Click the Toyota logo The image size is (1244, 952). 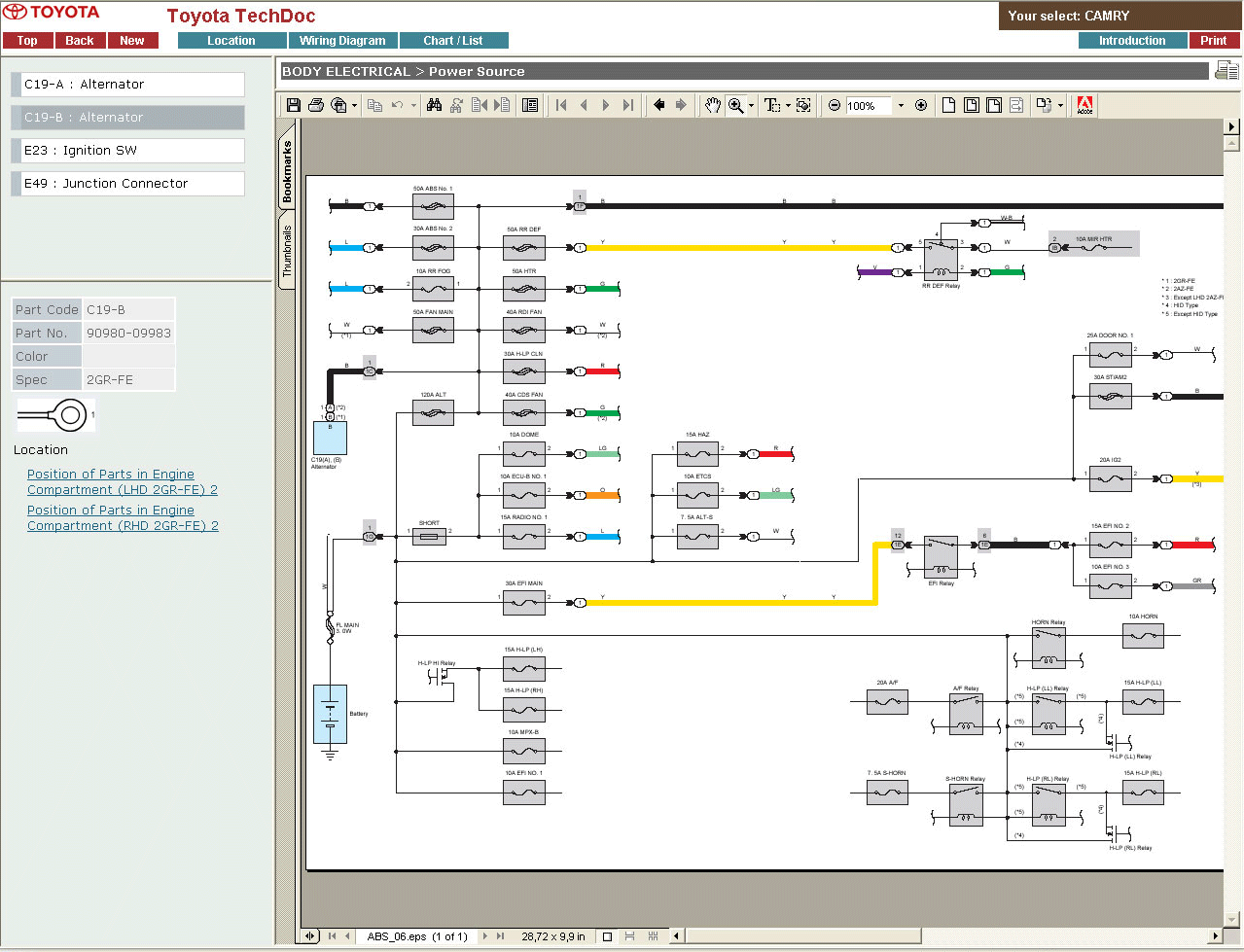click(51, 13)
